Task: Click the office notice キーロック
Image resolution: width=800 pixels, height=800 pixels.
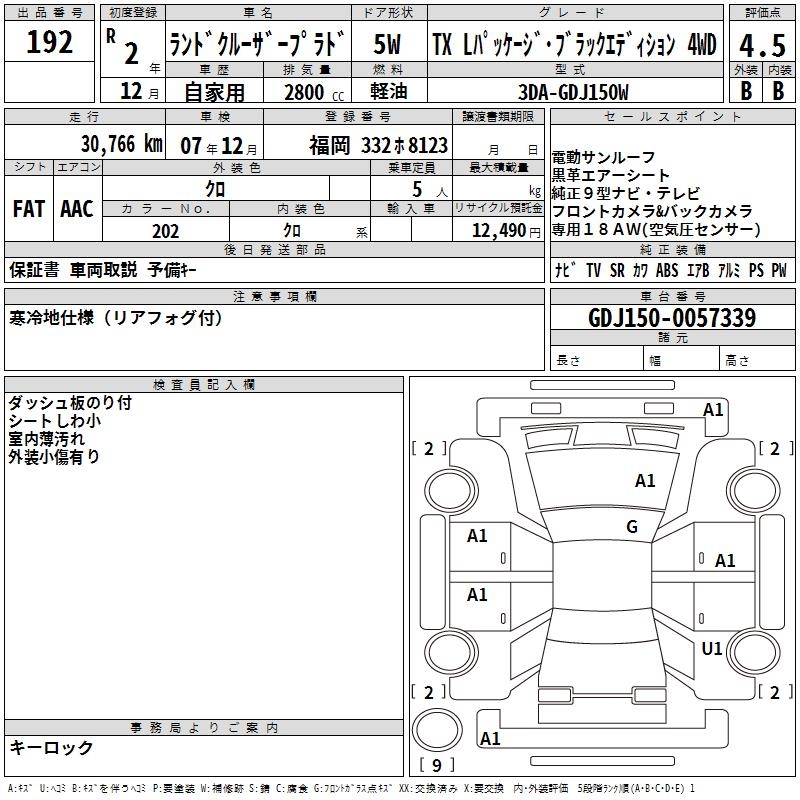Action: point(51,747)
